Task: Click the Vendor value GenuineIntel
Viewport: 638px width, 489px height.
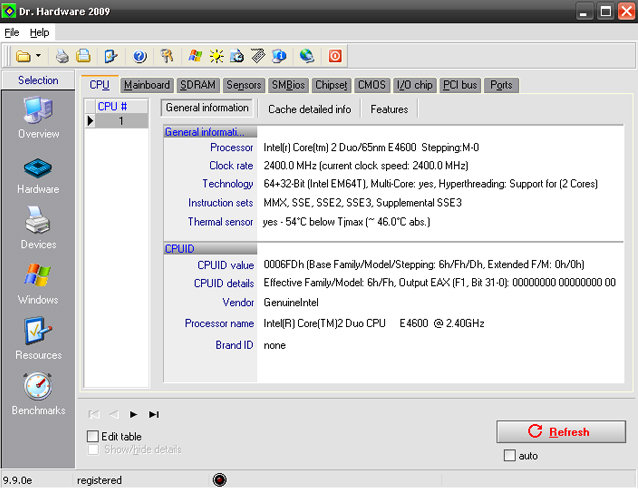Action: click(x=291, y=303)
